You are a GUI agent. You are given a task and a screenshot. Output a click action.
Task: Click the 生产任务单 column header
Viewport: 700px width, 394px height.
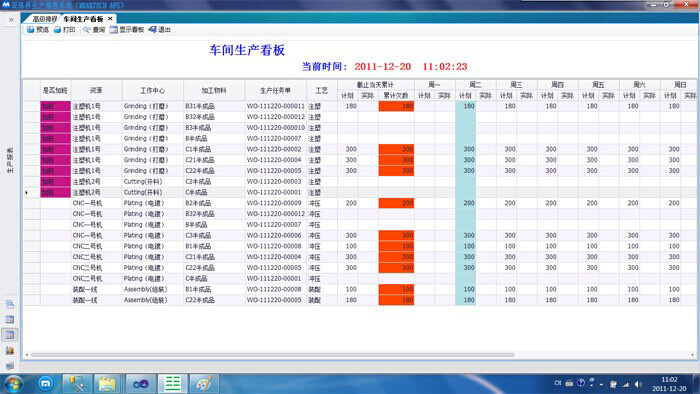coord(275,90)
